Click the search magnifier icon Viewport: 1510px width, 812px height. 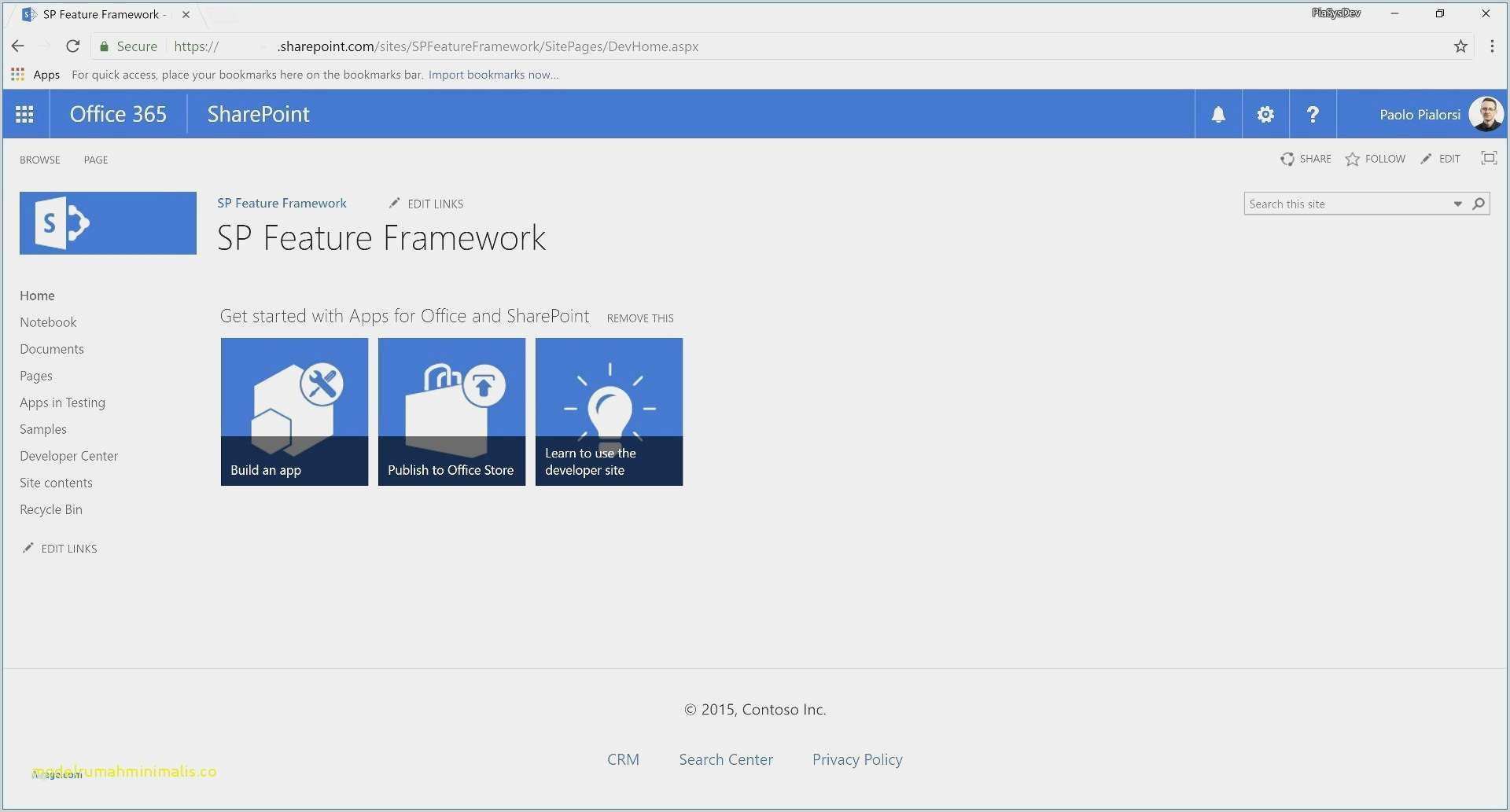[x=1479, y=204]
